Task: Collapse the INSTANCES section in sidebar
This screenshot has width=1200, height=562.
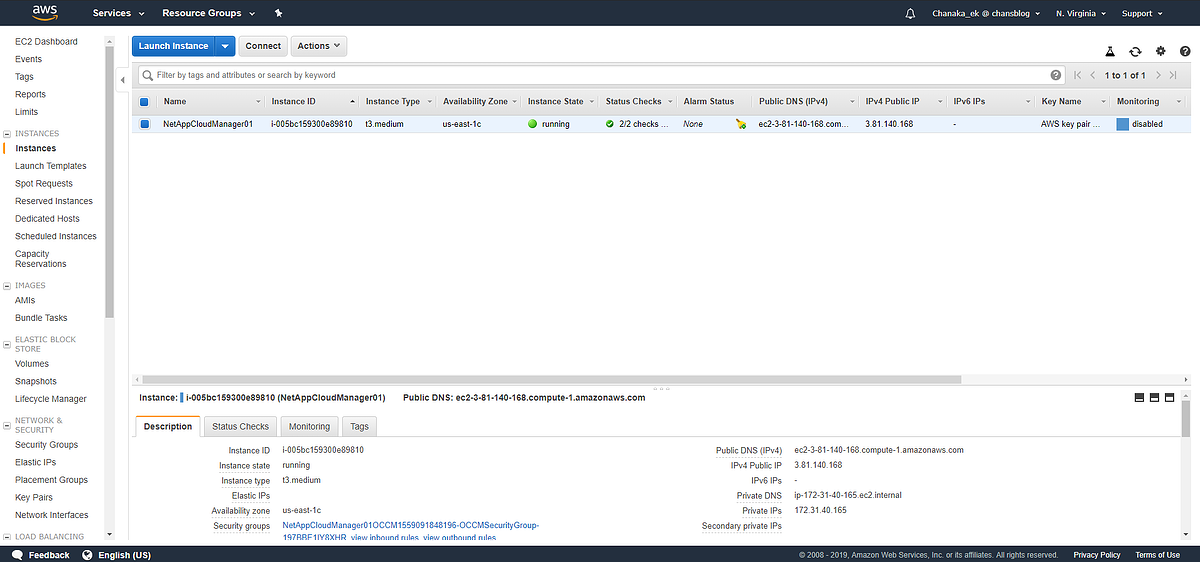Action: click(8, 133)
